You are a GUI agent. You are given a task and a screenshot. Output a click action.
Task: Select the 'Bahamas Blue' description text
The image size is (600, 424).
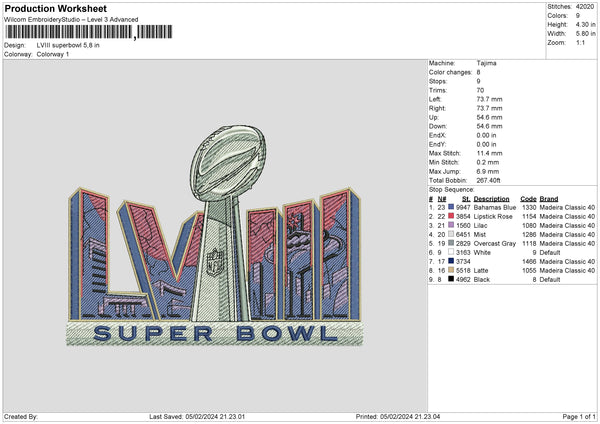[495, 207]
